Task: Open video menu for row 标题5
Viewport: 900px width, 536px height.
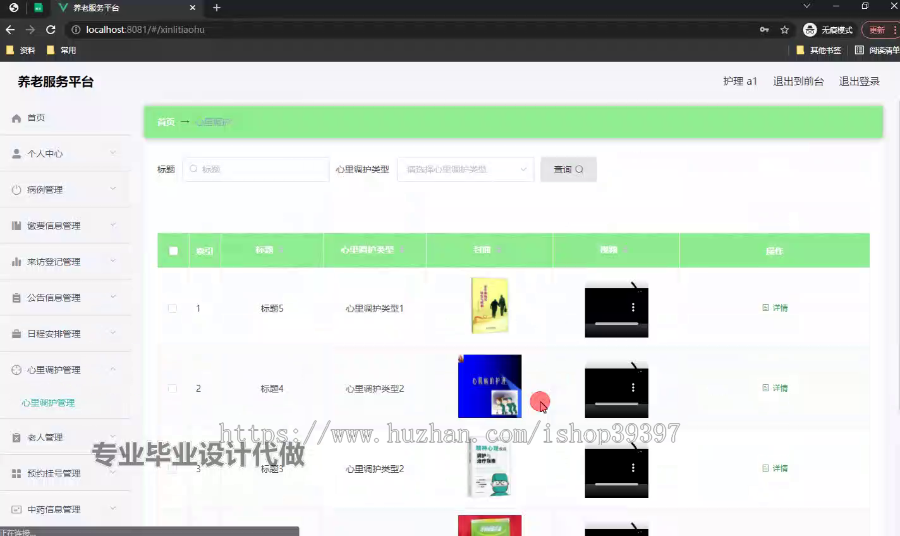Action: [633, 308]
